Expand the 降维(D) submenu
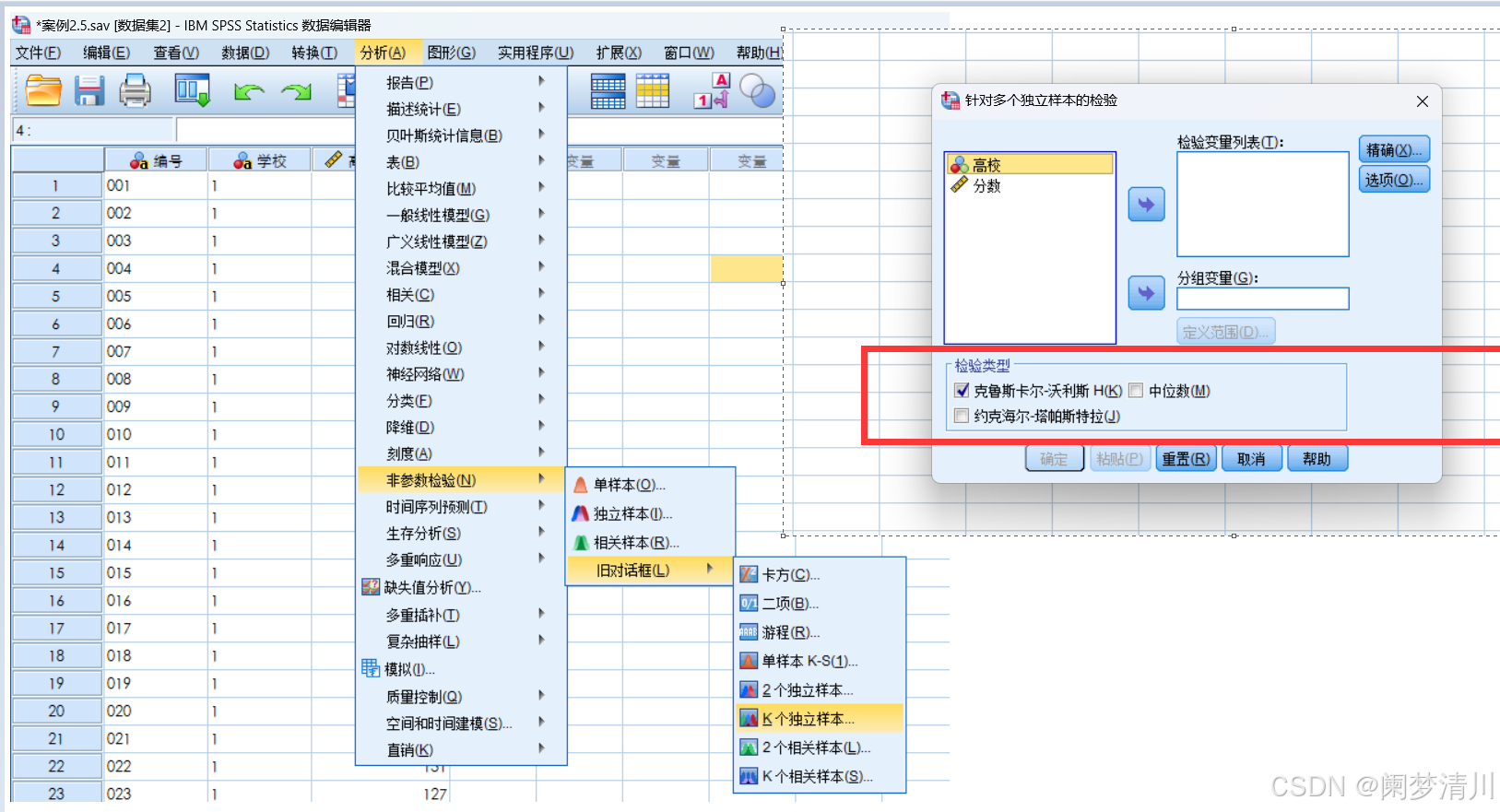 [x=462, y=427]
